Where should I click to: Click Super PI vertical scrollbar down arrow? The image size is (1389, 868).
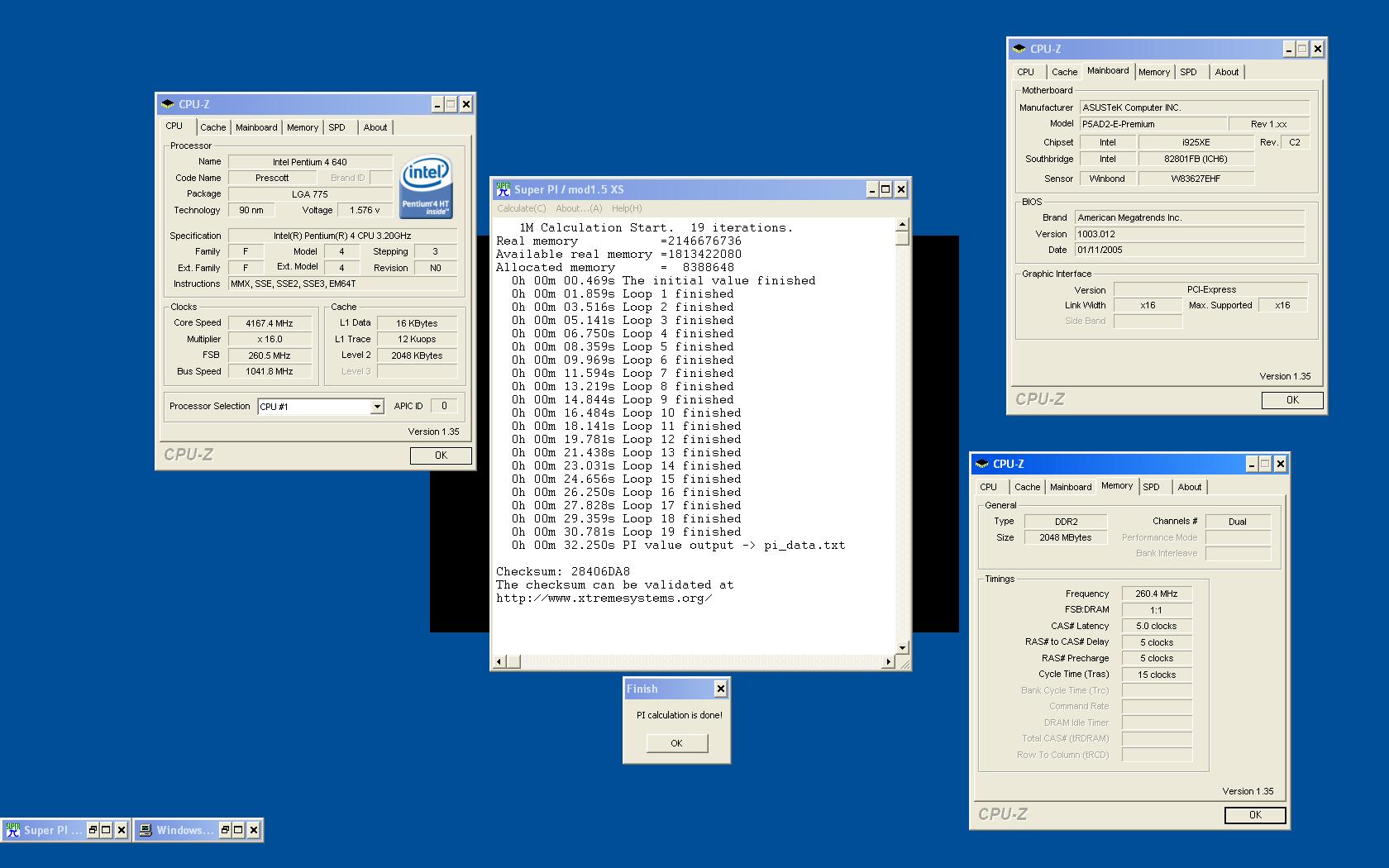[902, 648]
